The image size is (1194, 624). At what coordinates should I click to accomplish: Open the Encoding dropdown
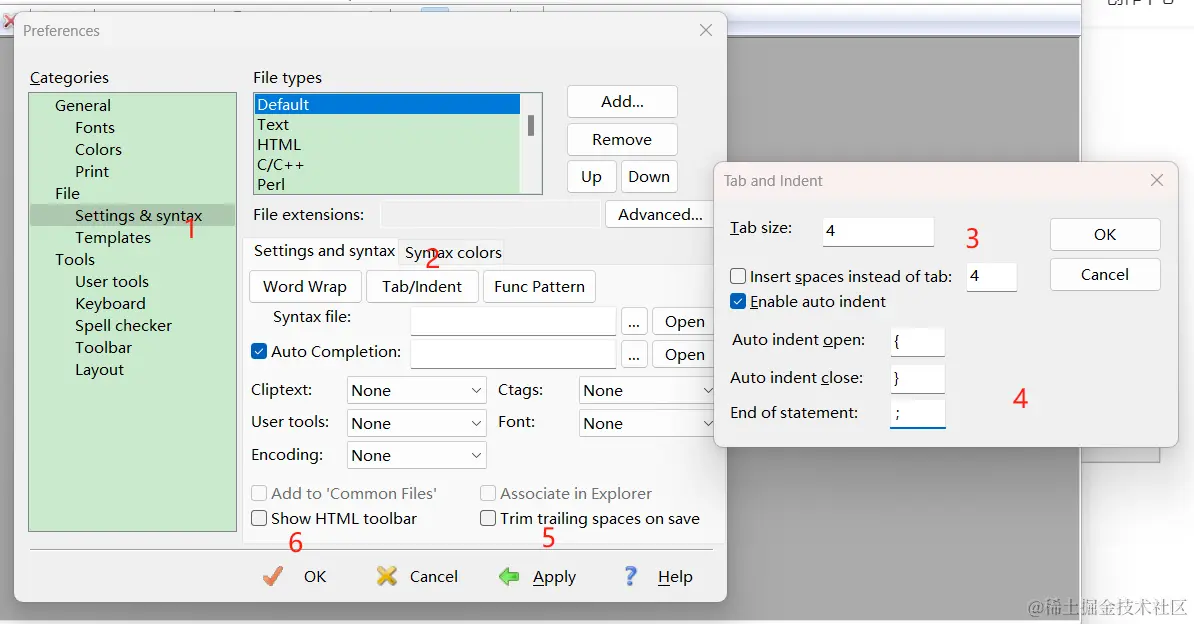417,455
